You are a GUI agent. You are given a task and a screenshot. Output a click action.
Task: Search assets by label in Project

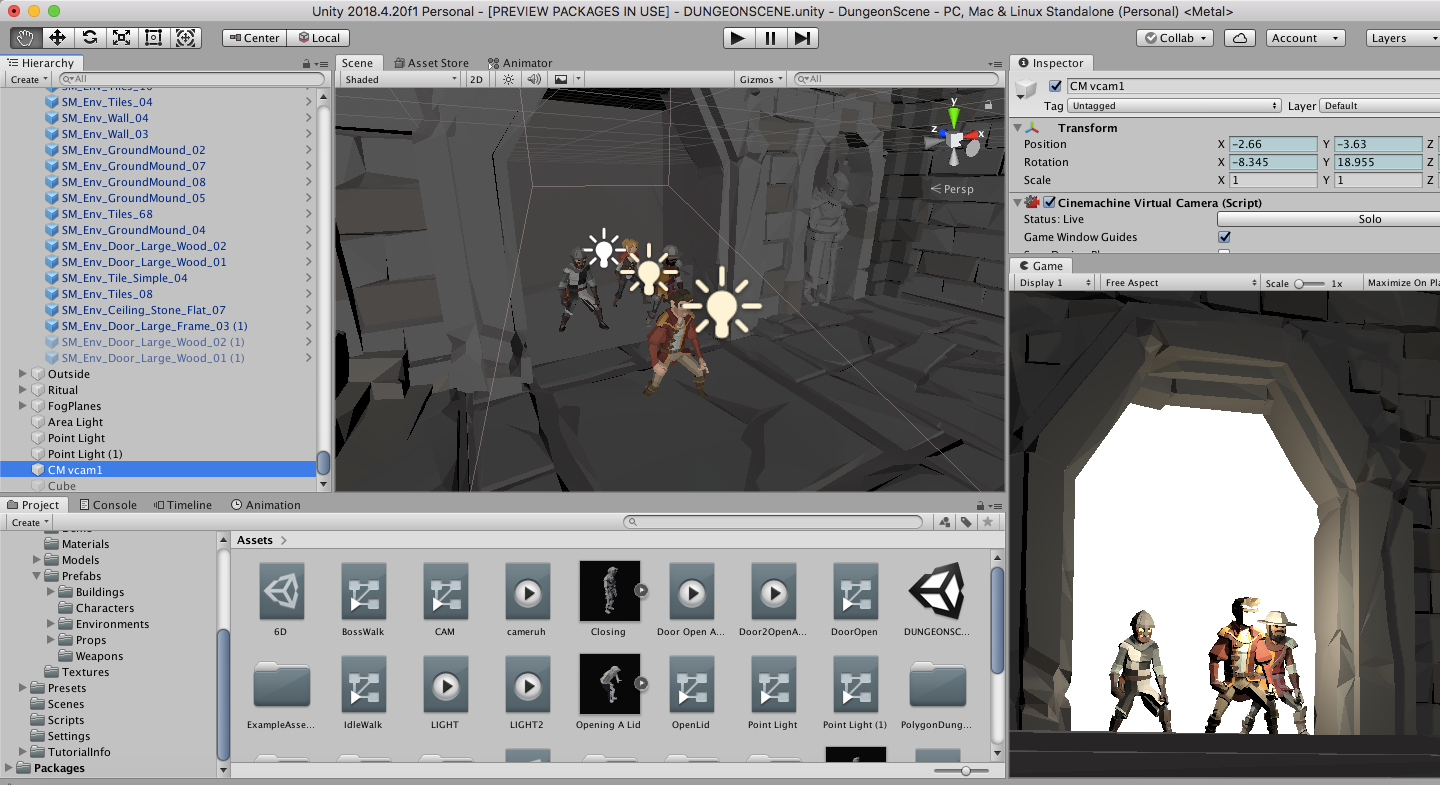966,522
